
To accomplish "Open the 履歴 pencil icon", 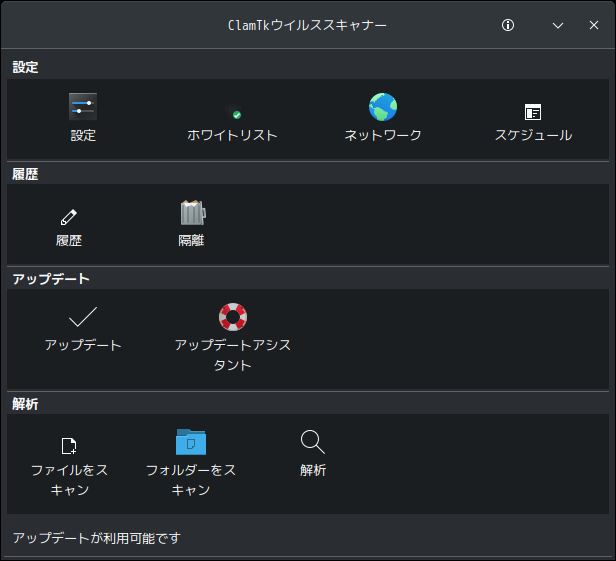I will [x=68, y=217].
